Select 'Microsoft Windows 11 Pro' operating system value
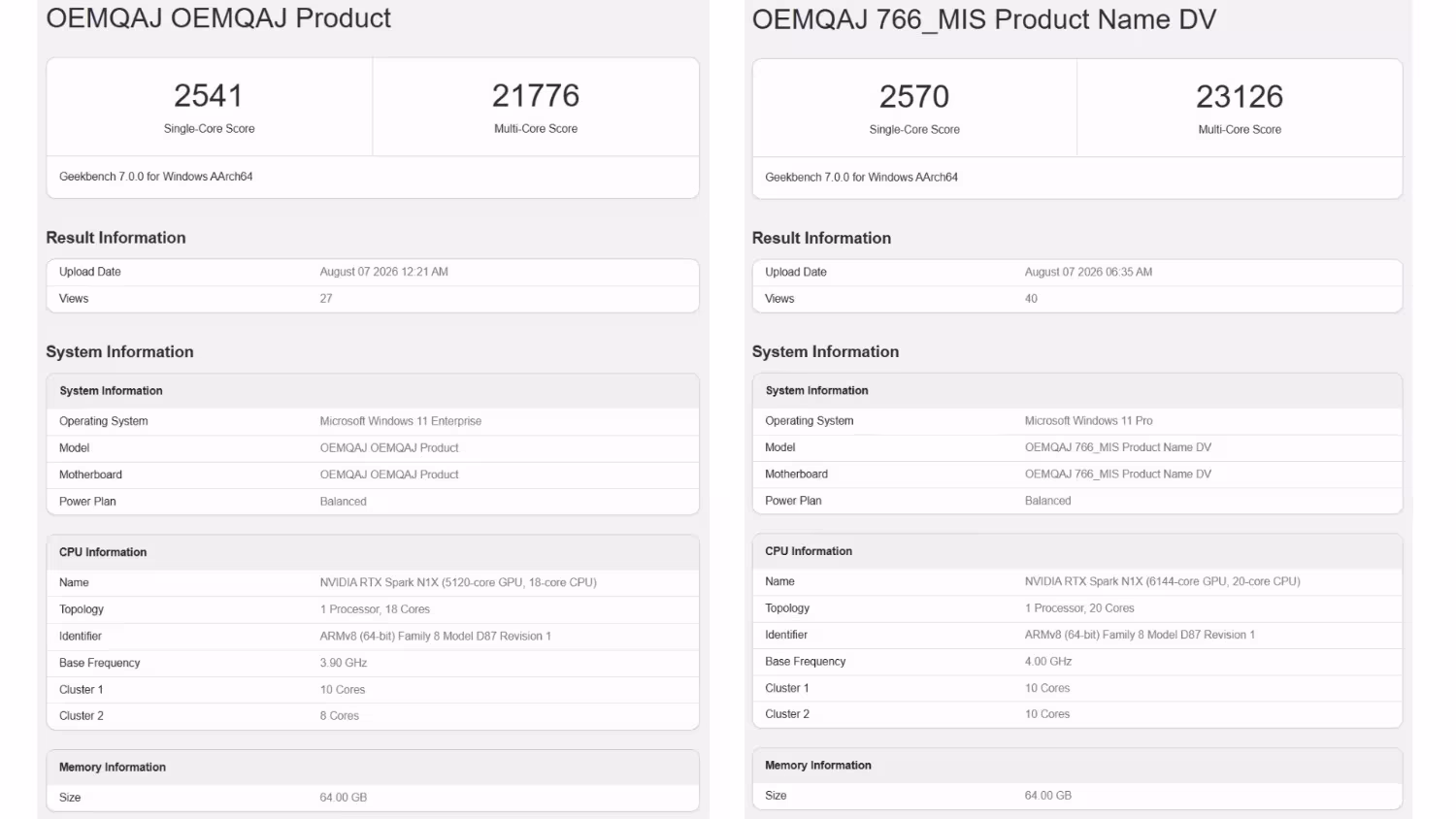 tap(1089, 421)
